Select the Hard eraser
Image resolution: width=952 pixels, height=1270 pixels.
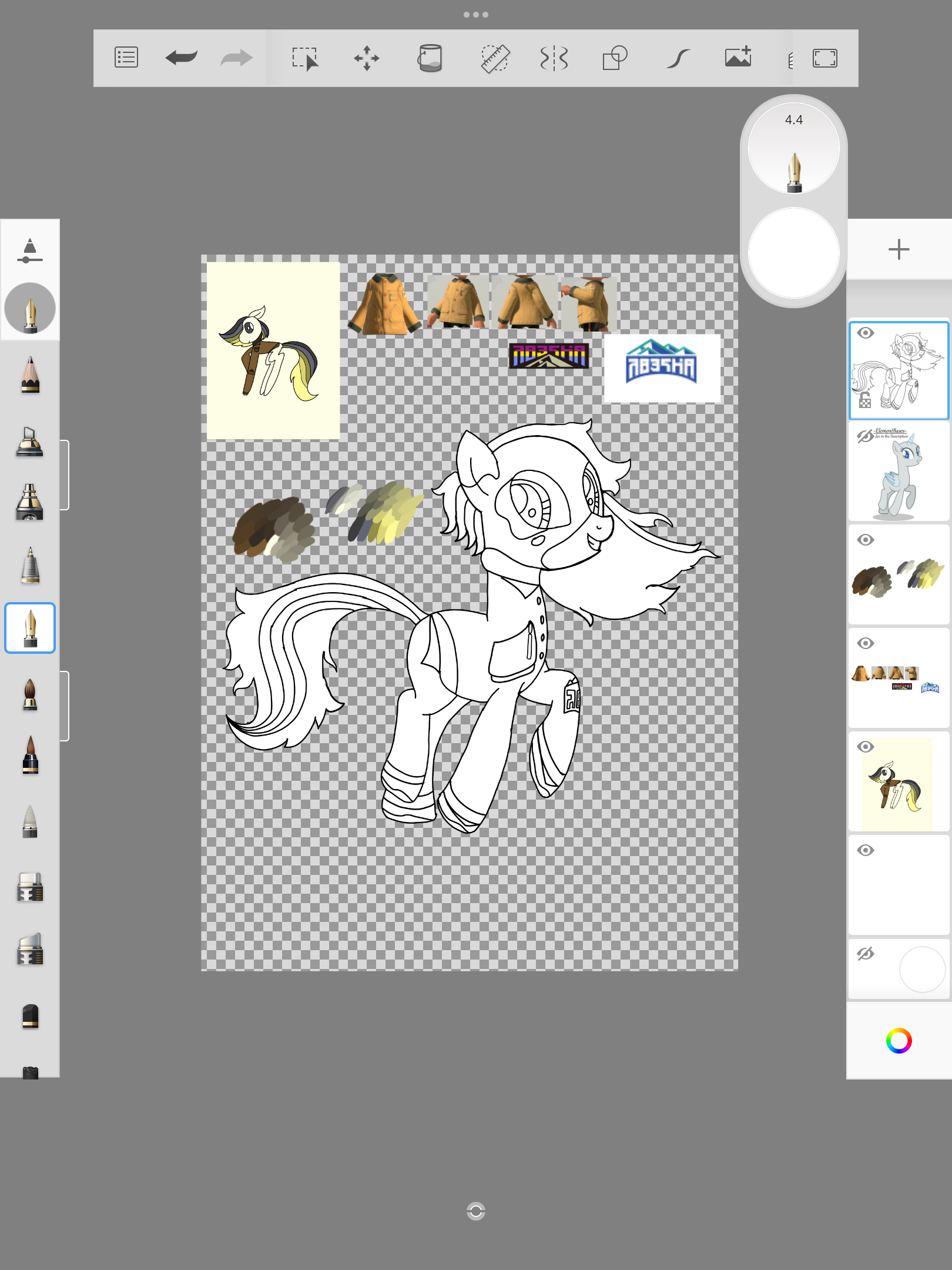30,887
